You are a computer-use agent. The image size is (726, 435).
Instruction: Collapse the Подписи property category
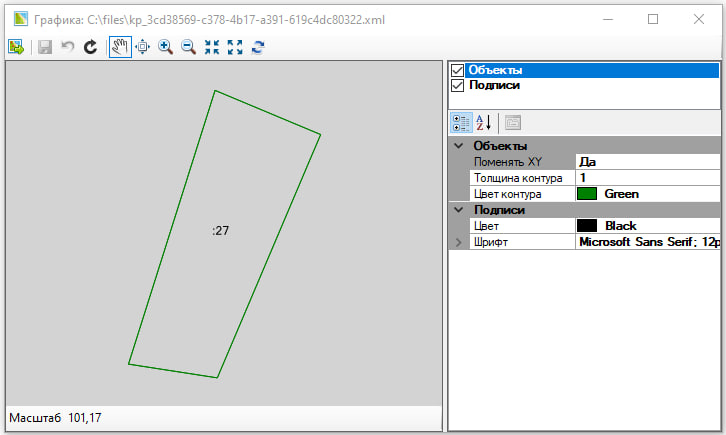point(458,210)
